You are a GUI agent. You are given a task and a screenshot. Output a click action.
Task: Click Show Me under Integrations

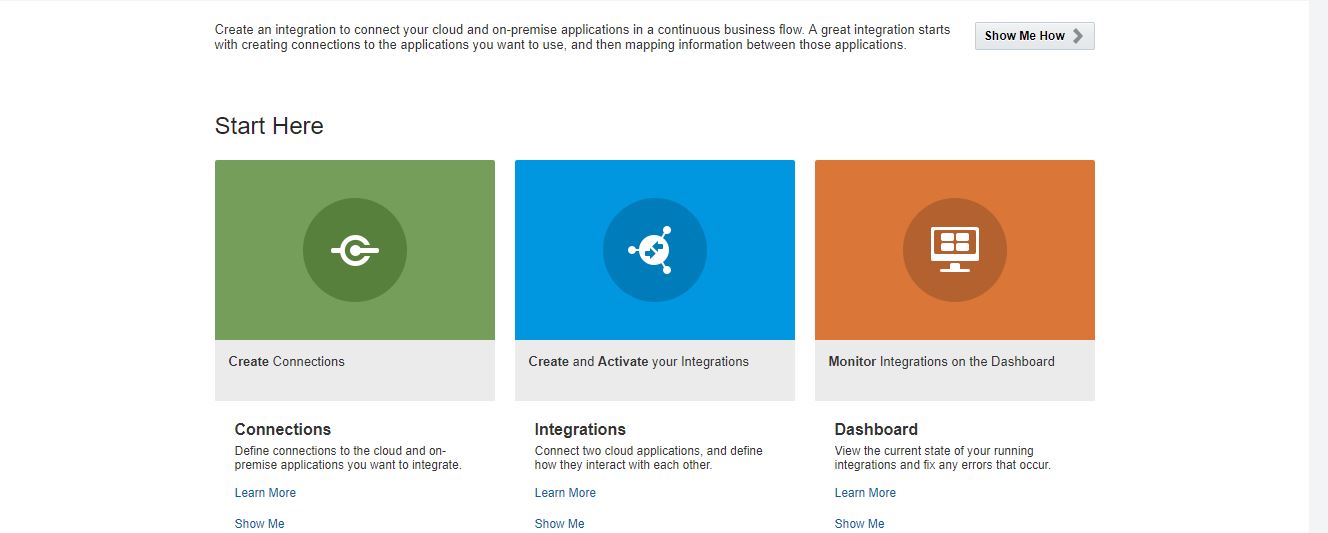point(559,524)
